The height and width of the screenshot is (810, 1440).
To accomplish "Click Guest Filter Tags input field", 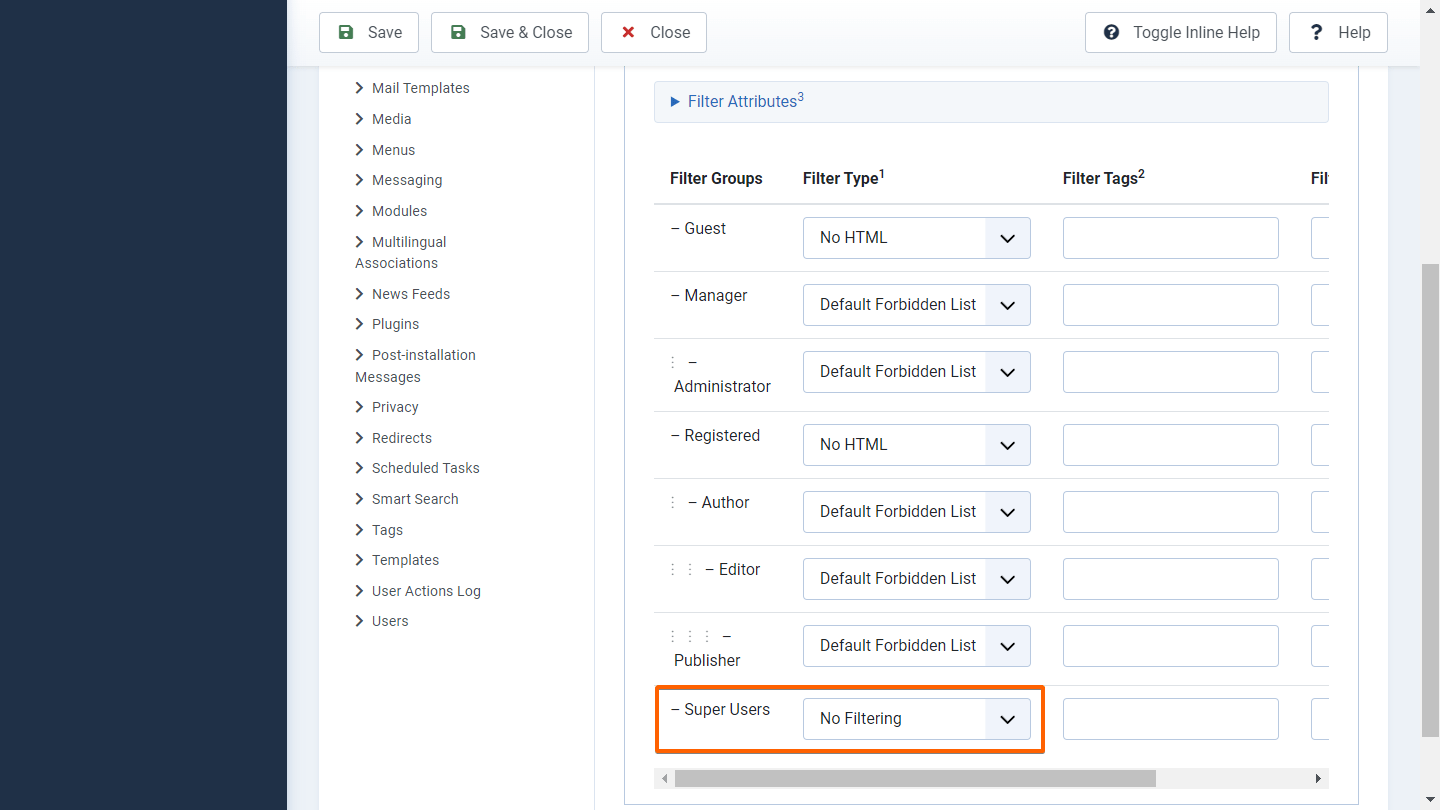I will click(1170, 238).
